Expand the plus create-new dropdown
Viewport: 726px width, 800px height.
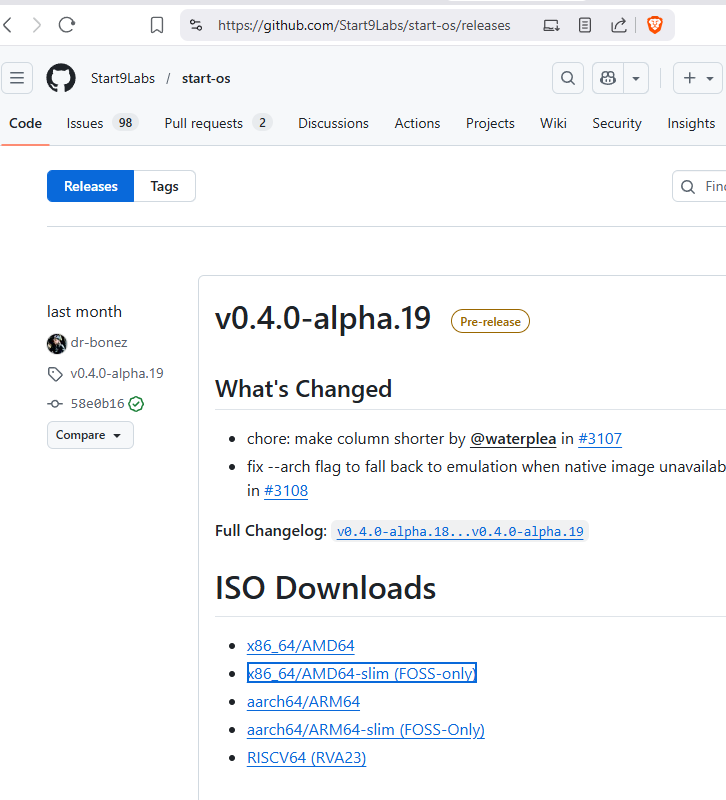point(698,78)
